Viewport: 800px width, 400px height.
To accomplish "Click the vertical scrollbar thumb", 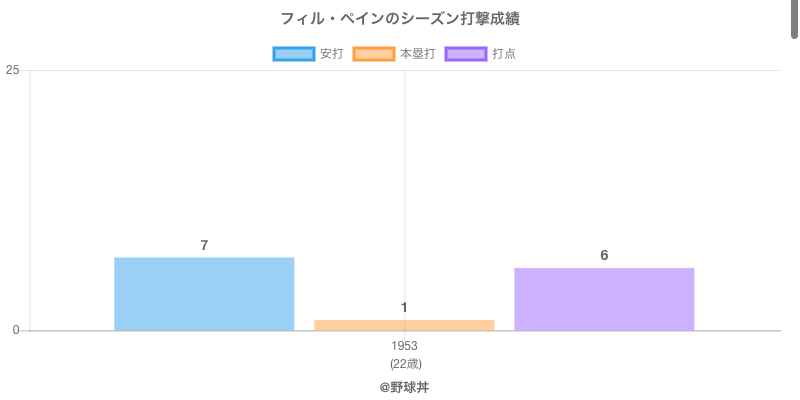I will coord(795,20).
